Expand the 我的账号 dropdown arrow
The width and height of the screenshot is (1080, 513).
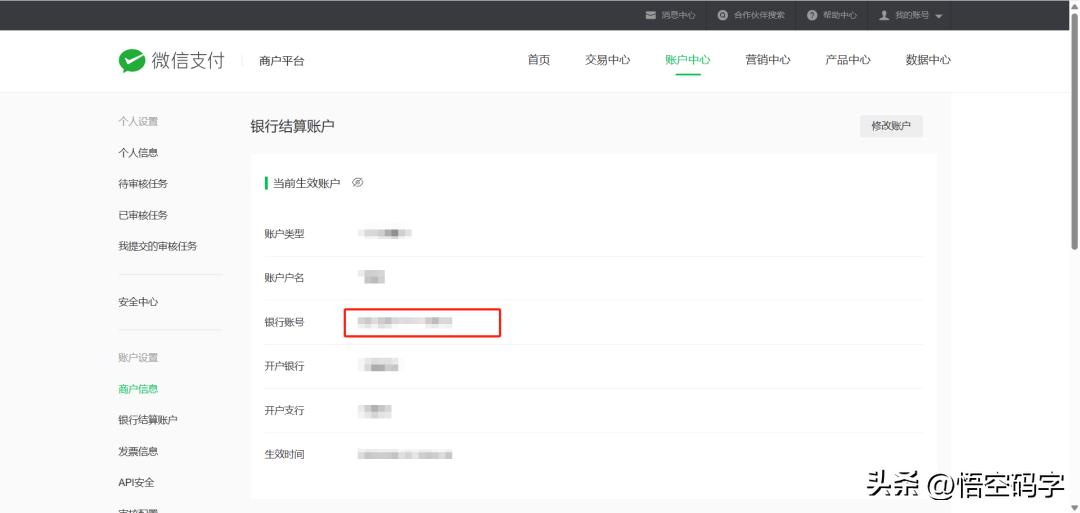(x=939, y=16)
